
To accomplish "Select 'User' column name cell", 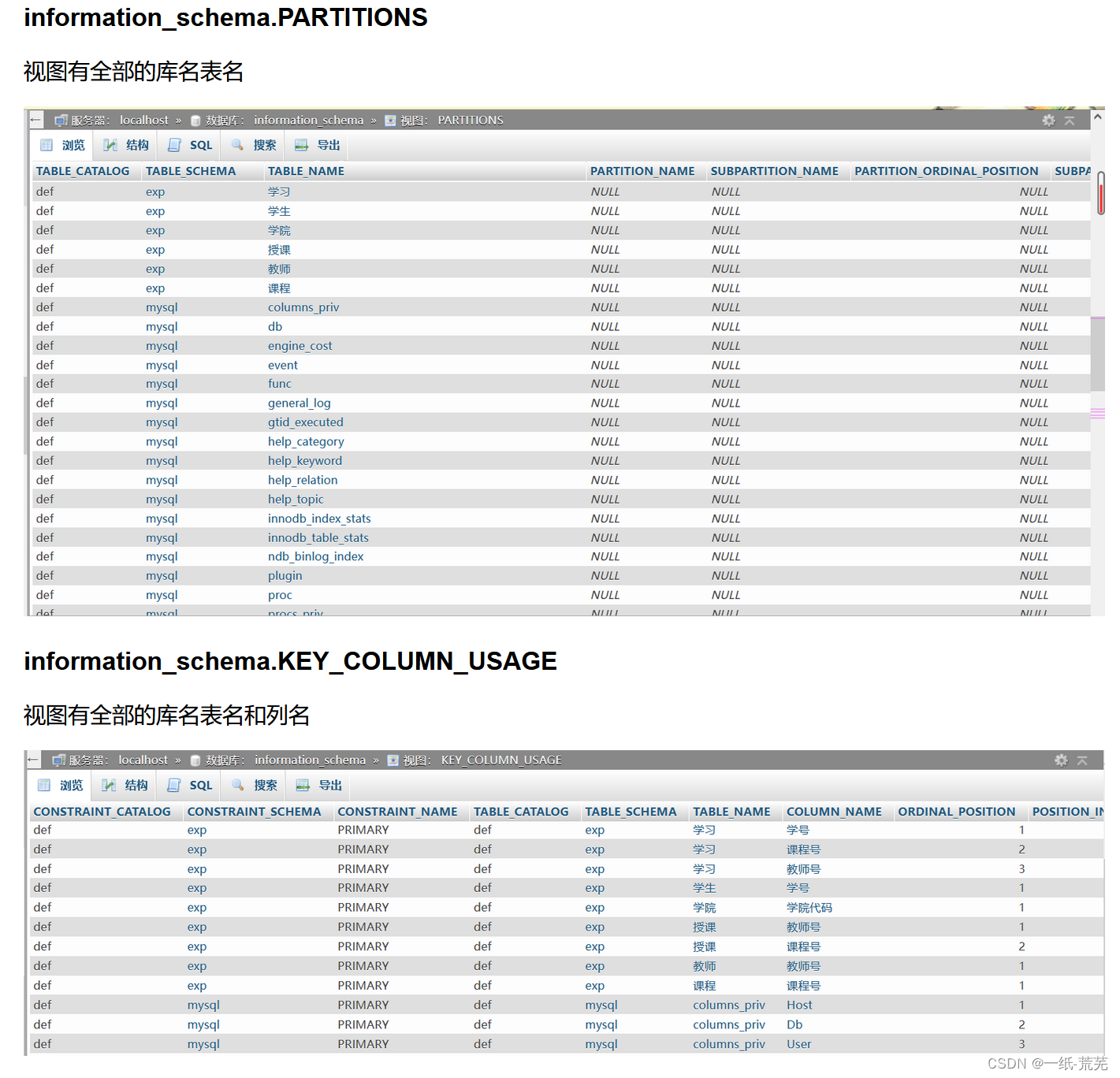I will [798, 1044].
